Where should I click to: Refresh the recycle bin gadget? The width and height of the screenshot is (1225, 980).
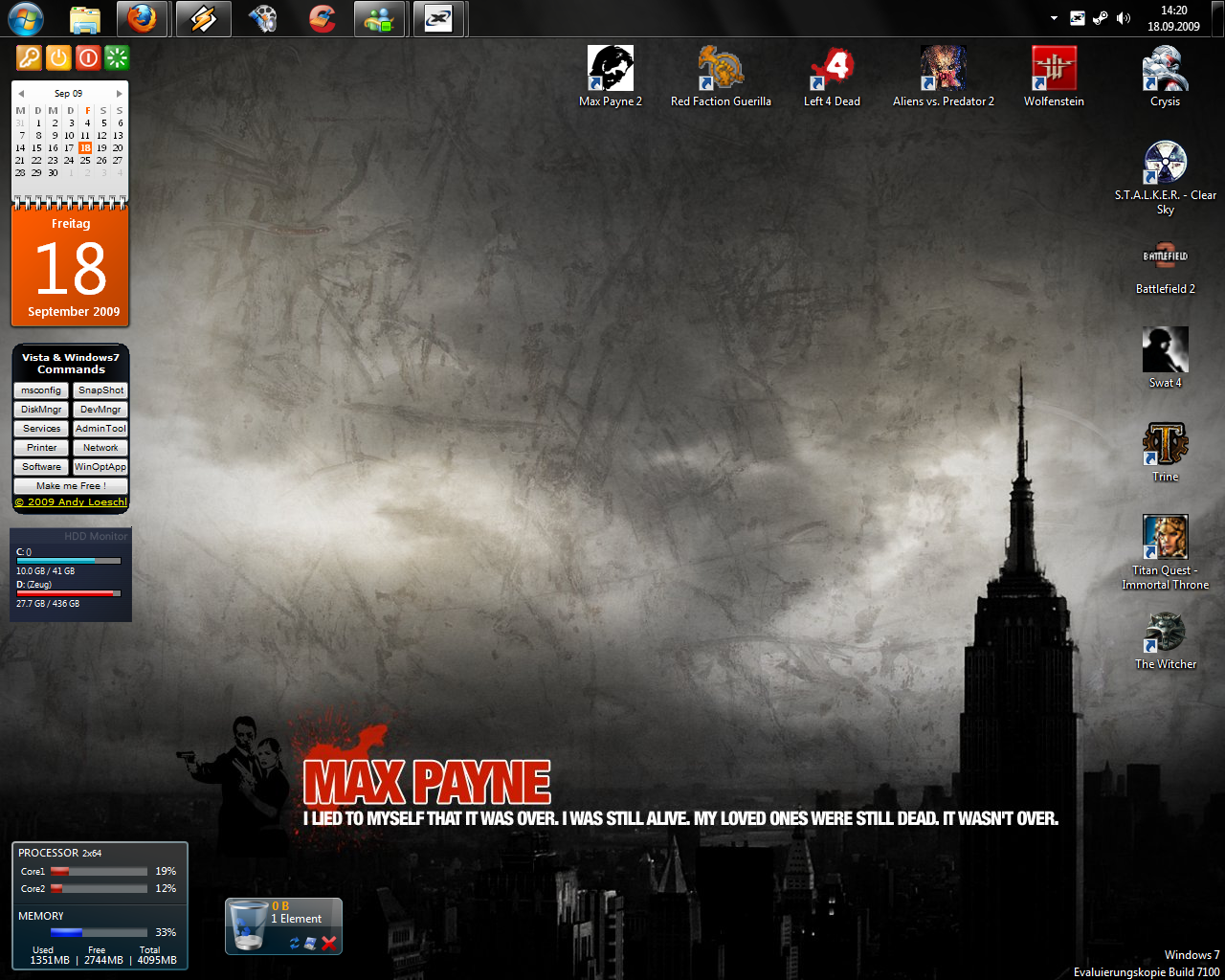click(295, 944)
